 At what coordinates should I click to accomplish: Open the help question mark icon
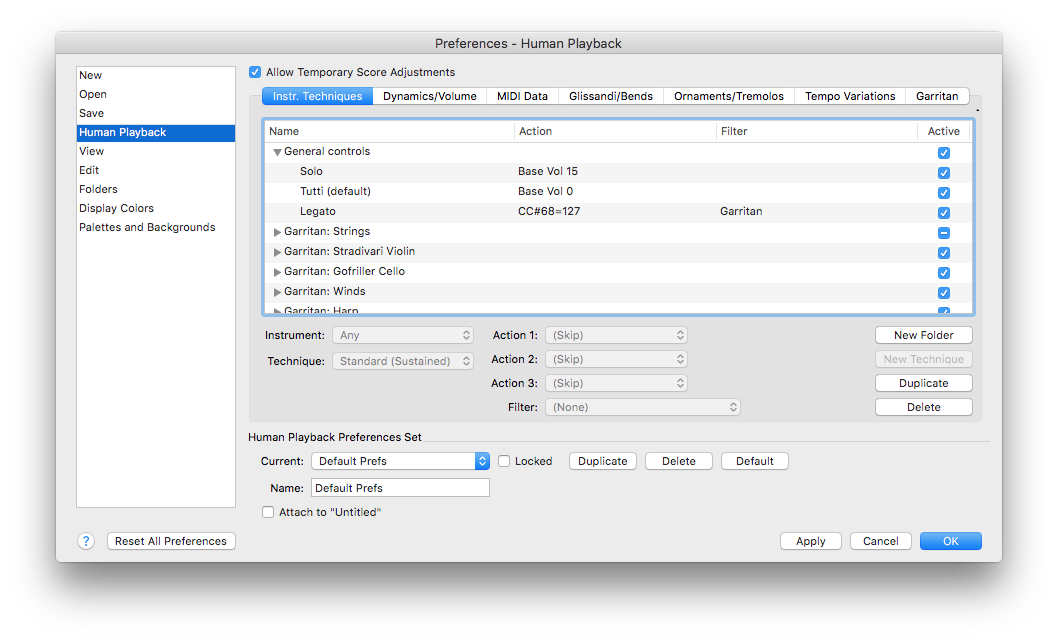86,541
